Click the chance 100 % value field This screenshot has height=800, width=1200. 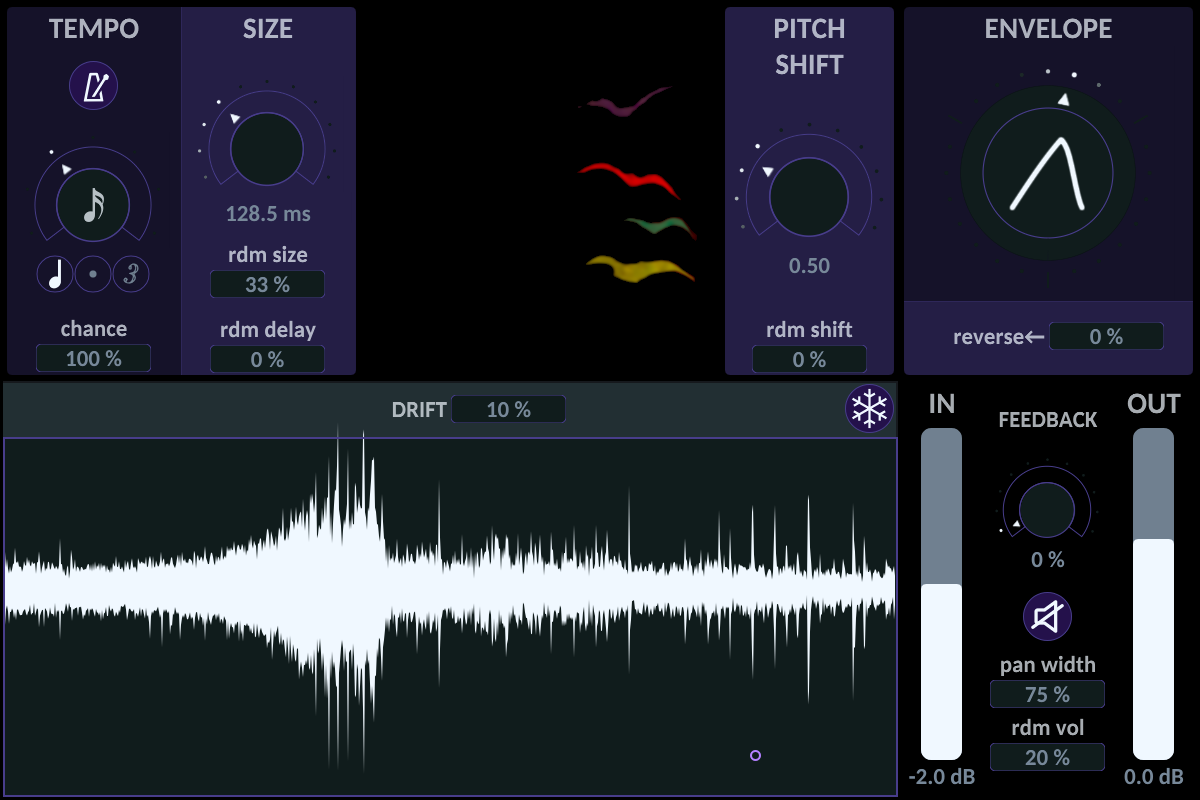tap(94, 358)
